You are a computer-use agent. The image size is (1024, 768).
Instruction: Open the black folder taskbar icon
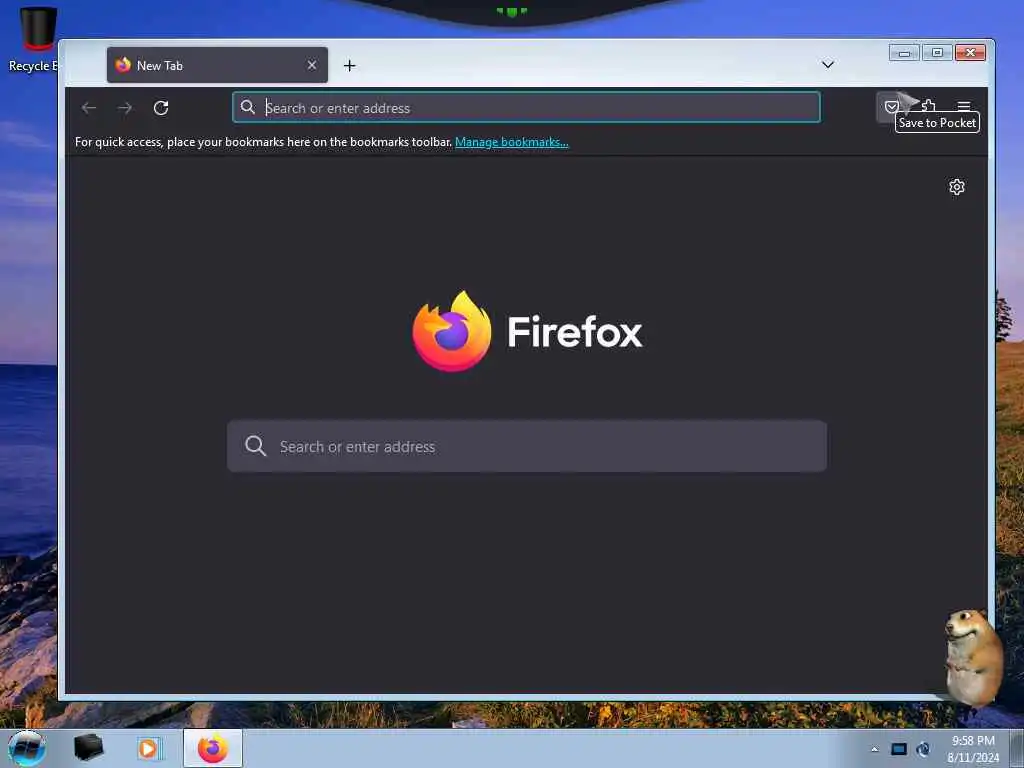88,748
